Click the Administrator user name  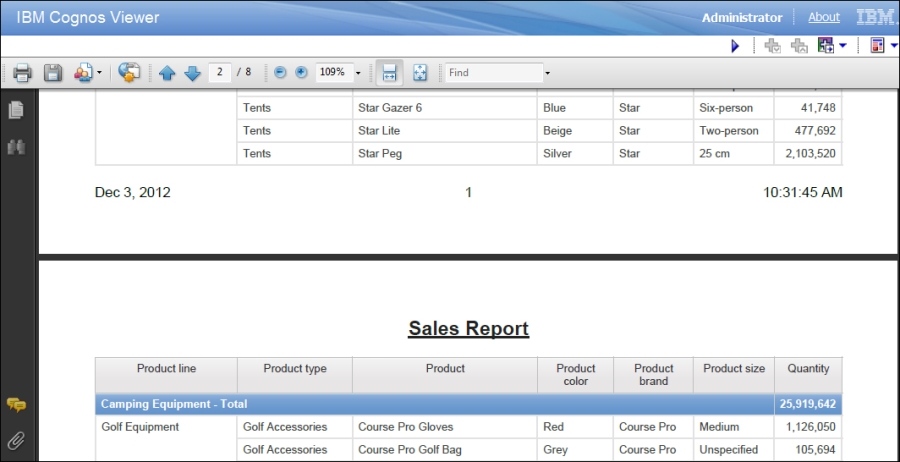pyautogui.click(x=742, y=18)
